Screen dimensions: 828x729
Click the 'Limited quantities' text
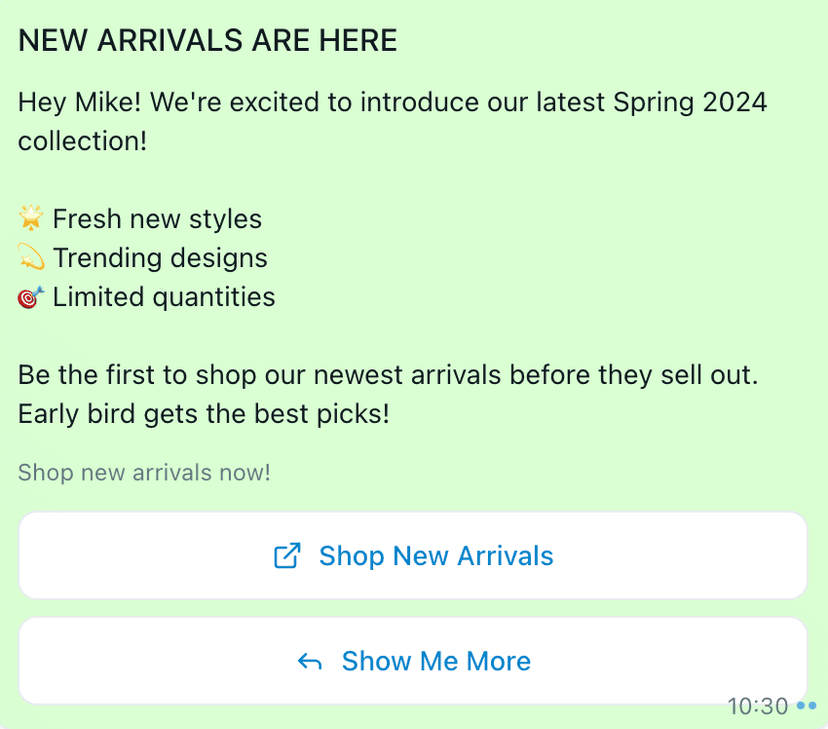164,297
